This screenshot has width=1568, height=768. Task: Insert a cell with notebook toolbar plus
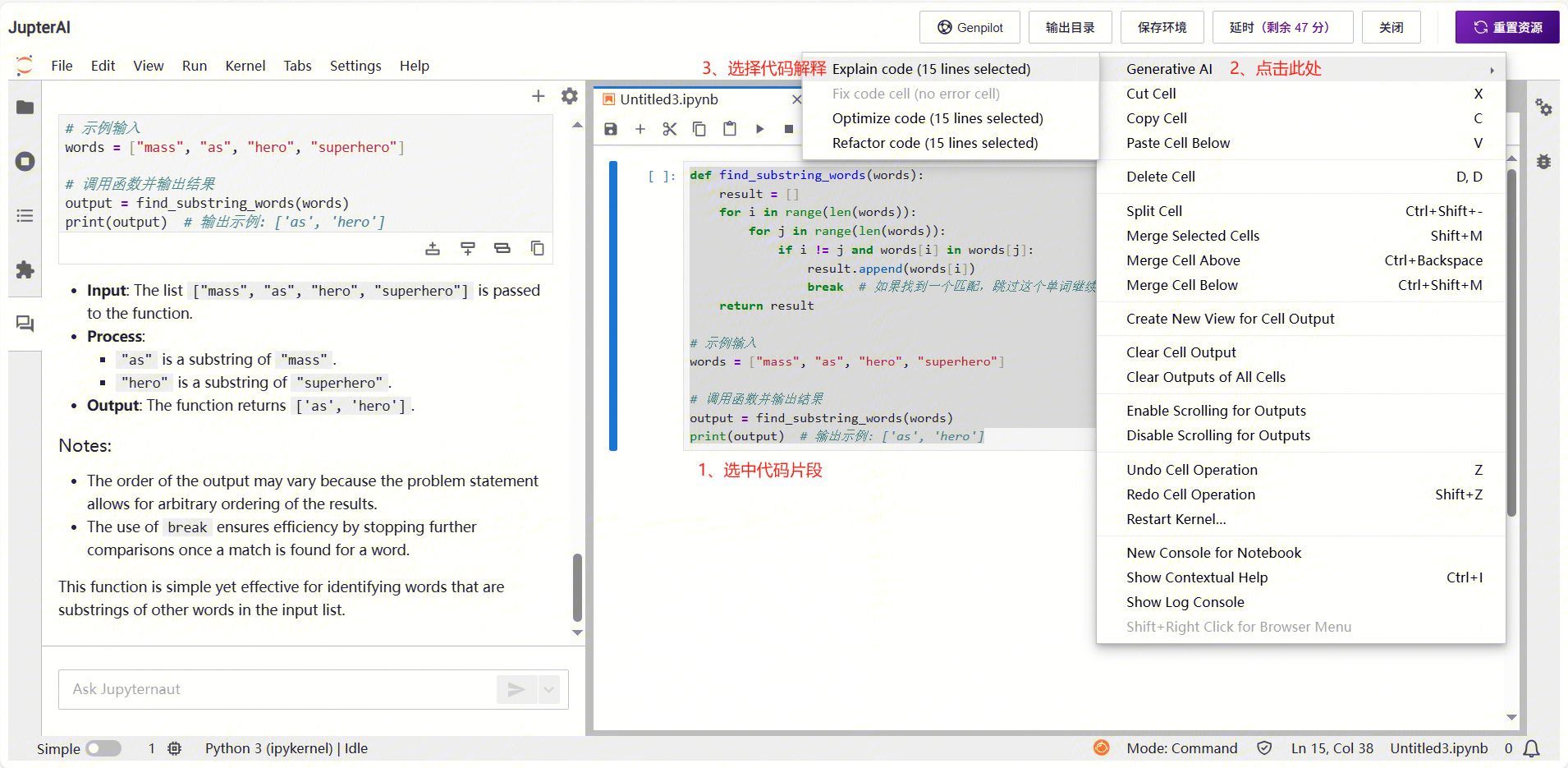640,129
